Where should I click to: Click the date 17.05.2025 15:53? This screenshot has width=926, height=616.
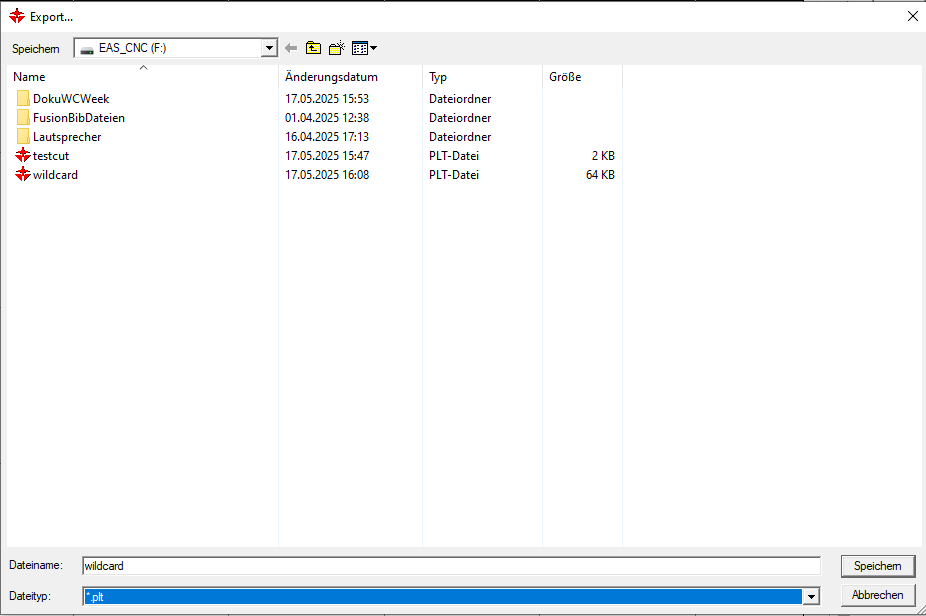(327, 99)
